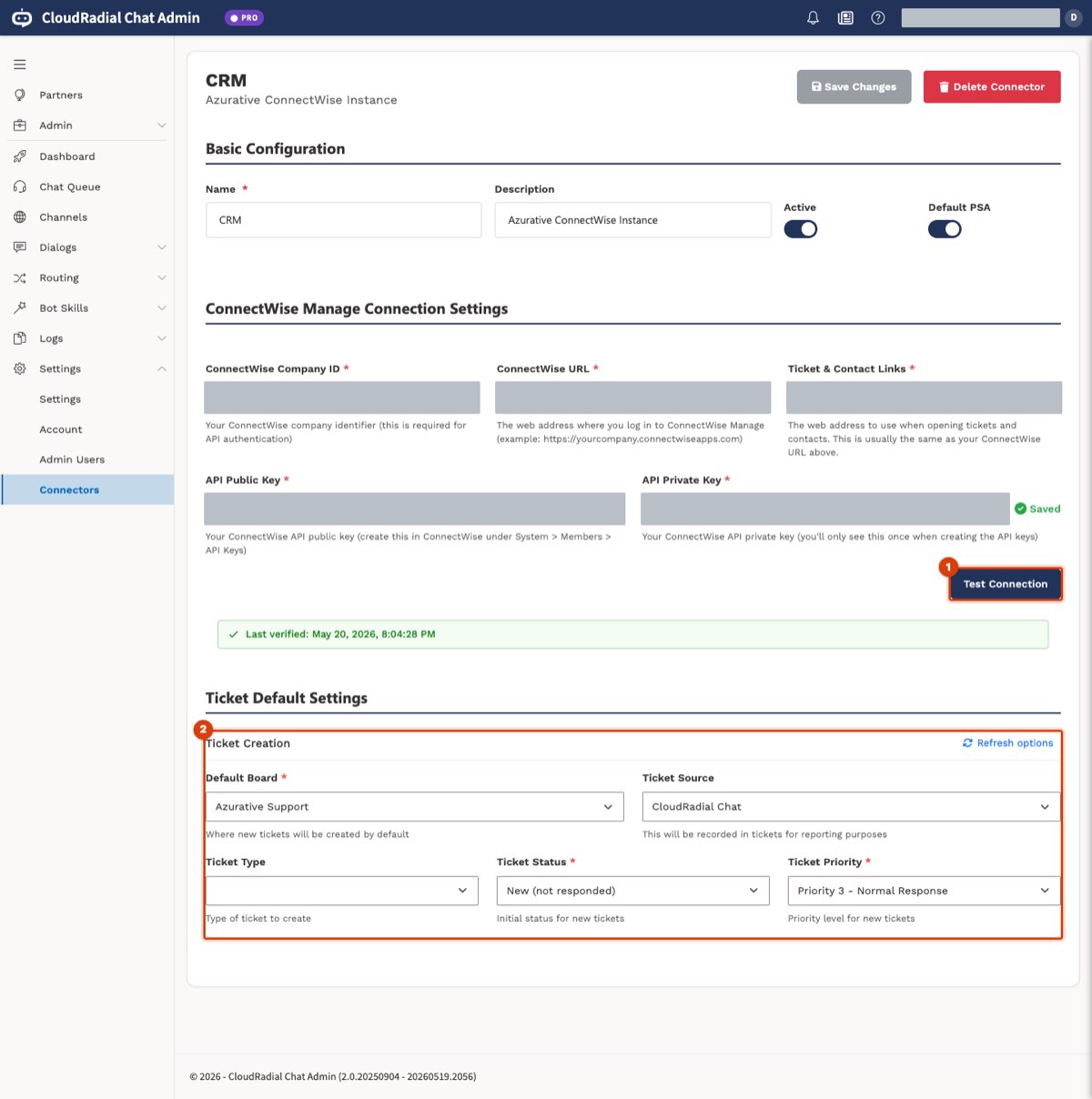Viewport: 1092px width, 1099px height.
Task: Click the ConnectWise Company ID field
Action: (x=342, y=398)
